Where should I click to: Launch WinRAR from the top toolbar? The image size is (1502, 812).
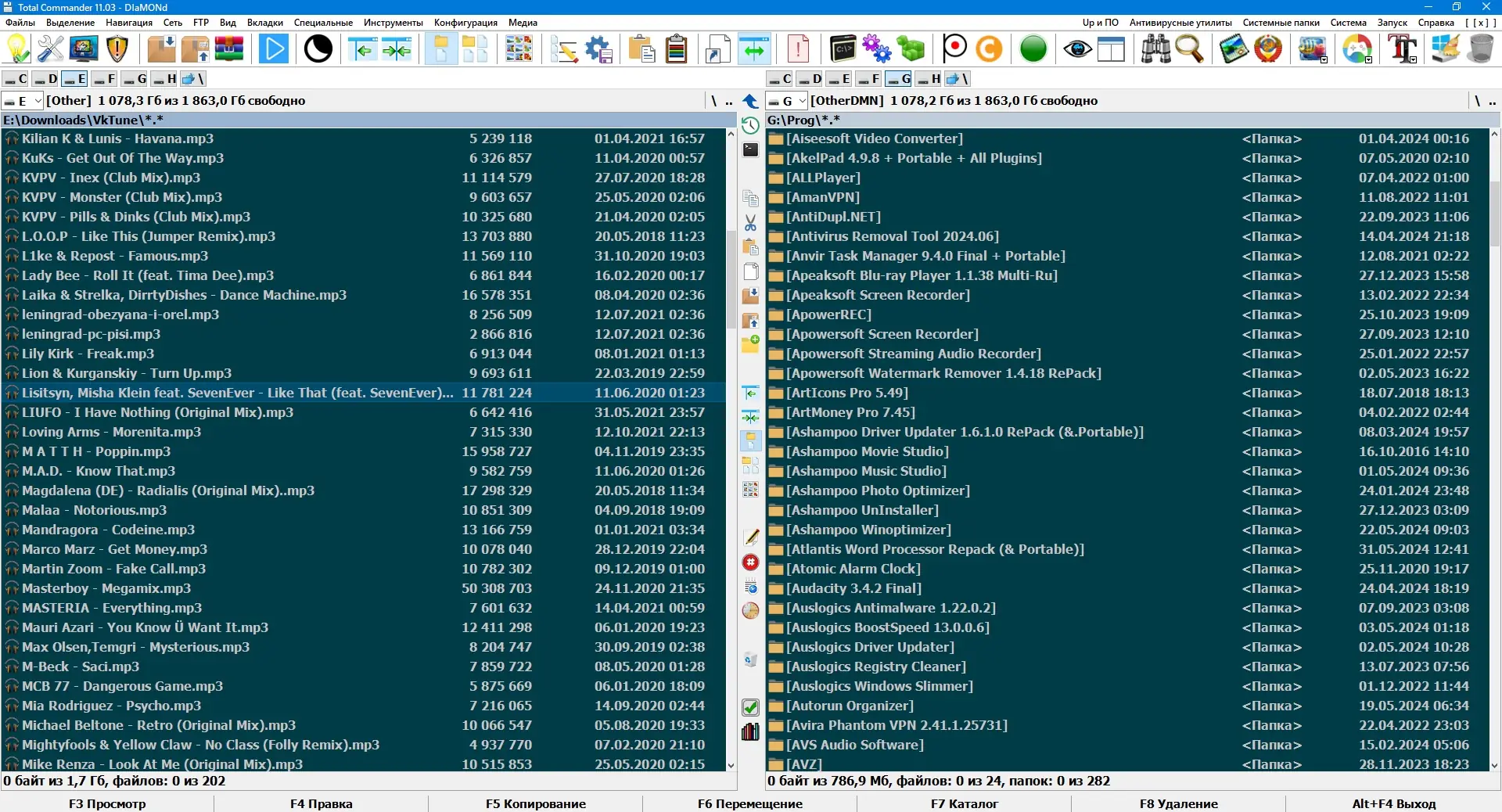[228, 49]
